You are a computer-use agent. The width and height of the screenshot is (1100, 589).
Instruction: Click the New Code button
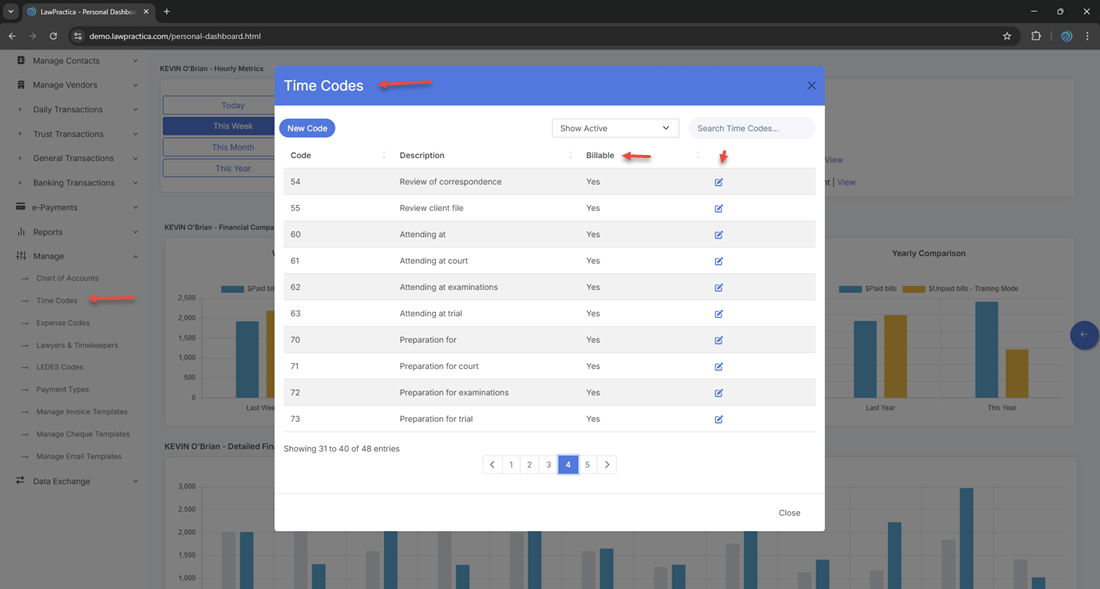click(307, 128)
